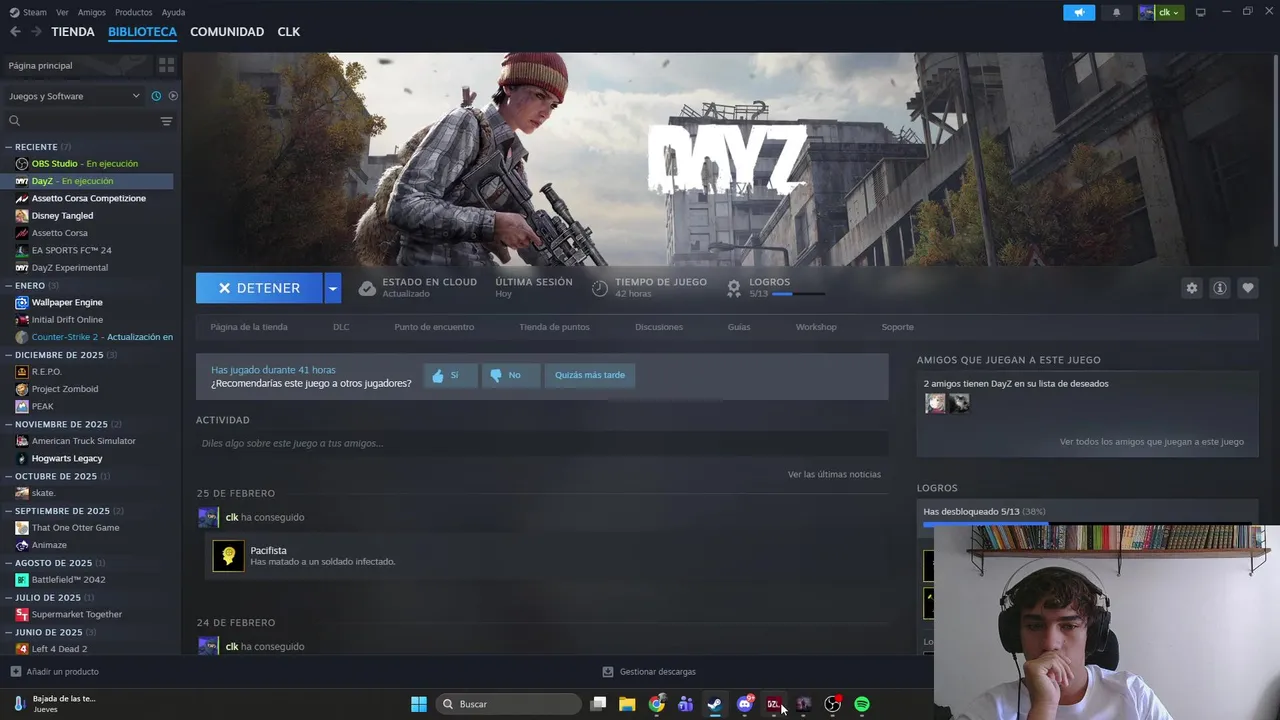The image size is (1280, 720).
Task: Go to the COMUNIDAD section
Action: tap(227, 32)
